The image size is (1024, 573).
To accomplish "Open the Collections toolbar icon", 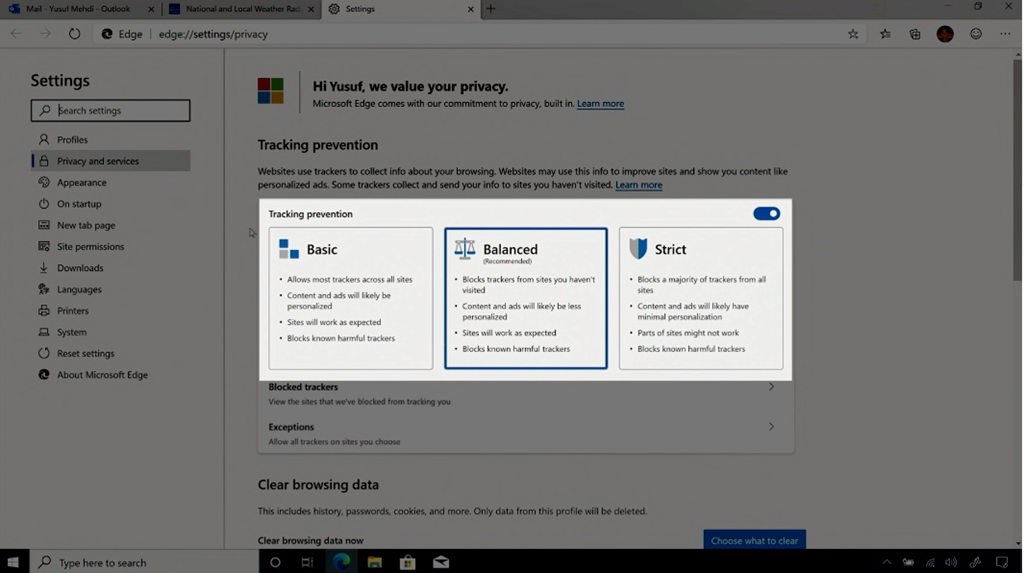I will (x=915, y=34).
